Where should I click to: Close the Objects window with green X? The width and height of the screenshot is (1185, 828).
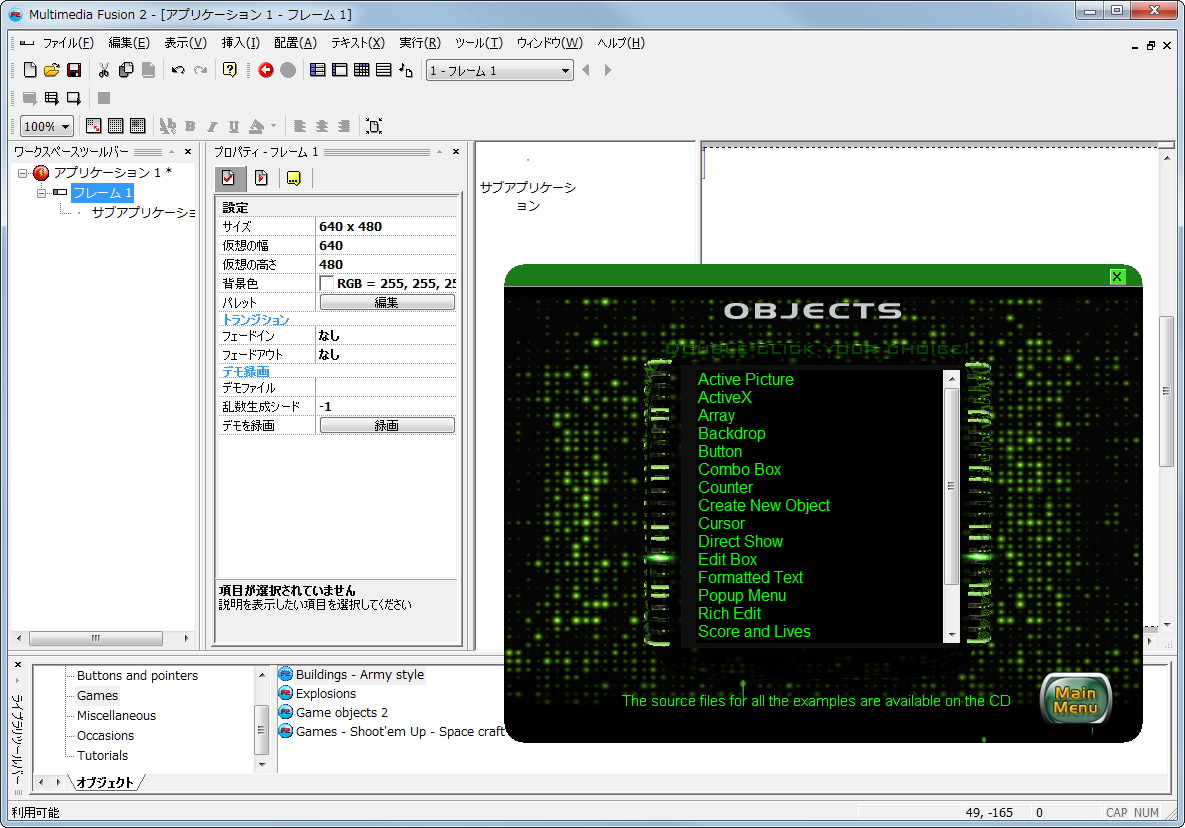point(1117,277)
